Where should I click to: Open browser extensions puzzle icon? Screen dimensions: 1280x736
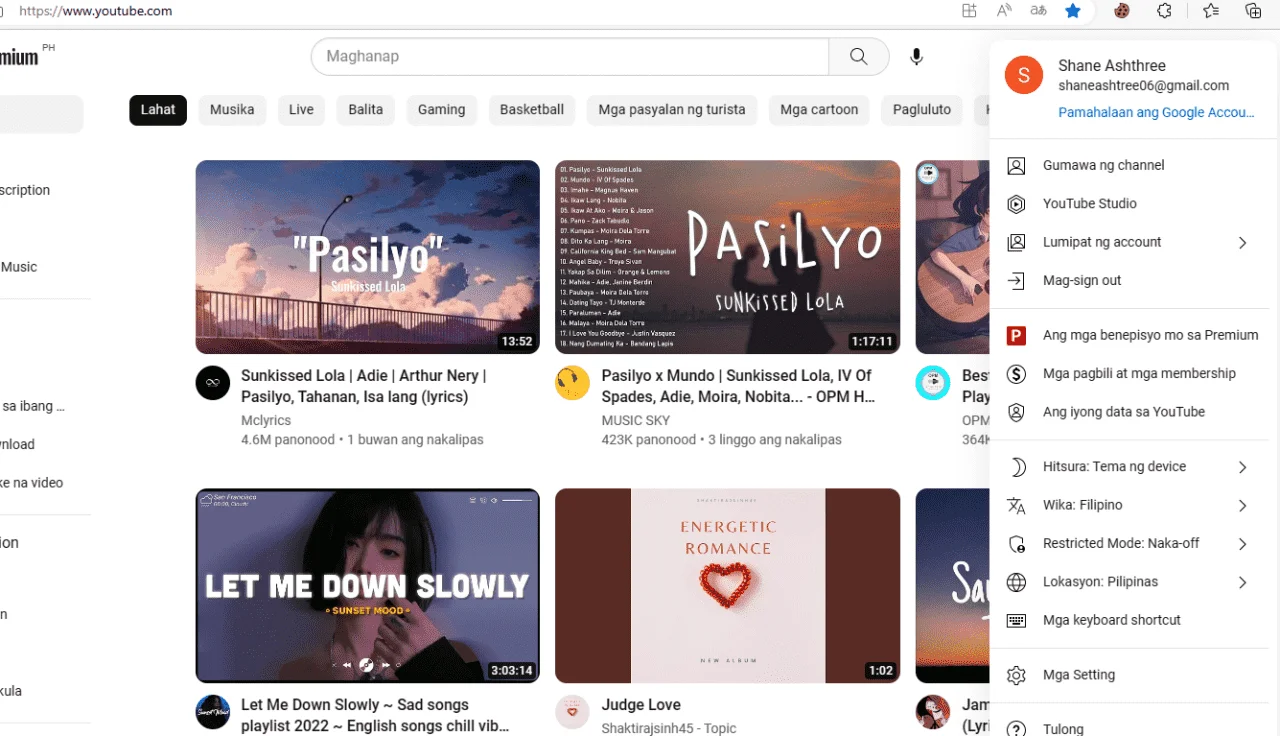coord(1164,11)
